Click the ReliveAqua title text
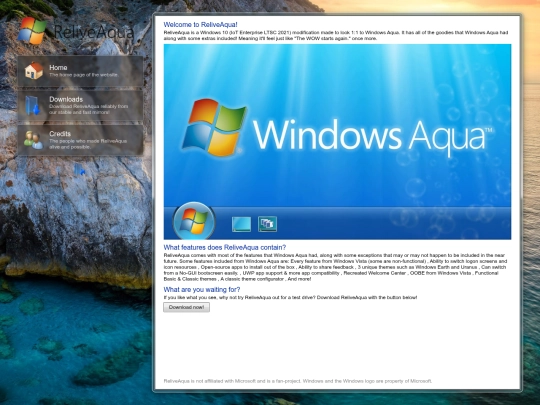Screen dimensions: 540x405 click(94, 32)
